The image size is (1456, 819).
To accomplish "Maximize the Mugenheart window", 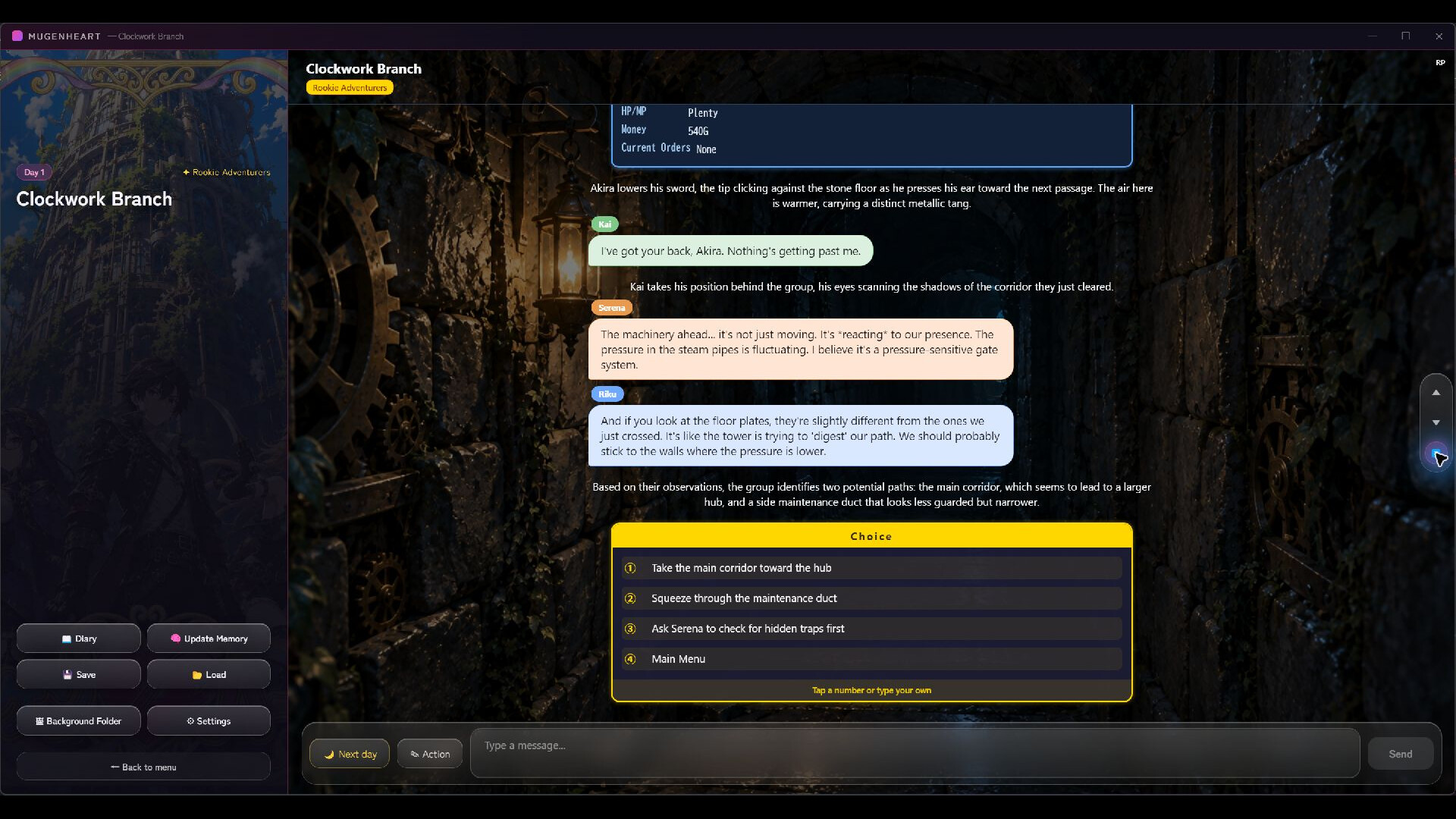I will pos(1405,36).
